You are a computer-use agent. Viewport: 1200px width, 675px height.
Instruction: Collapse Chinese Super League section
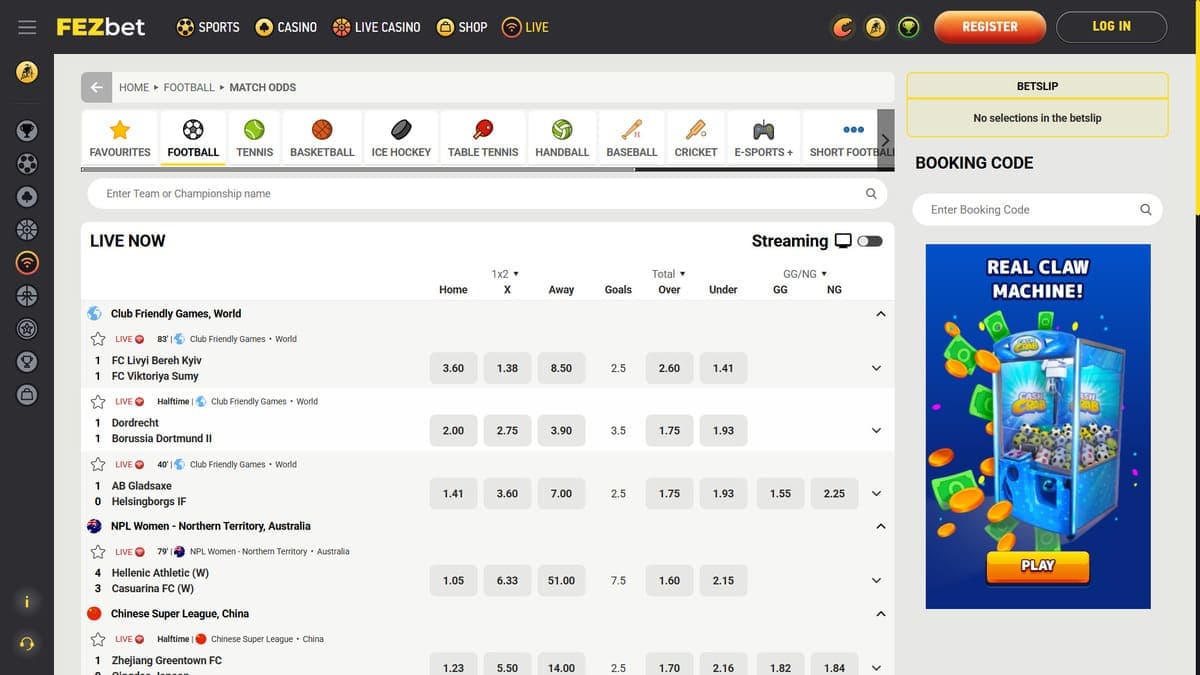point(880,614)
